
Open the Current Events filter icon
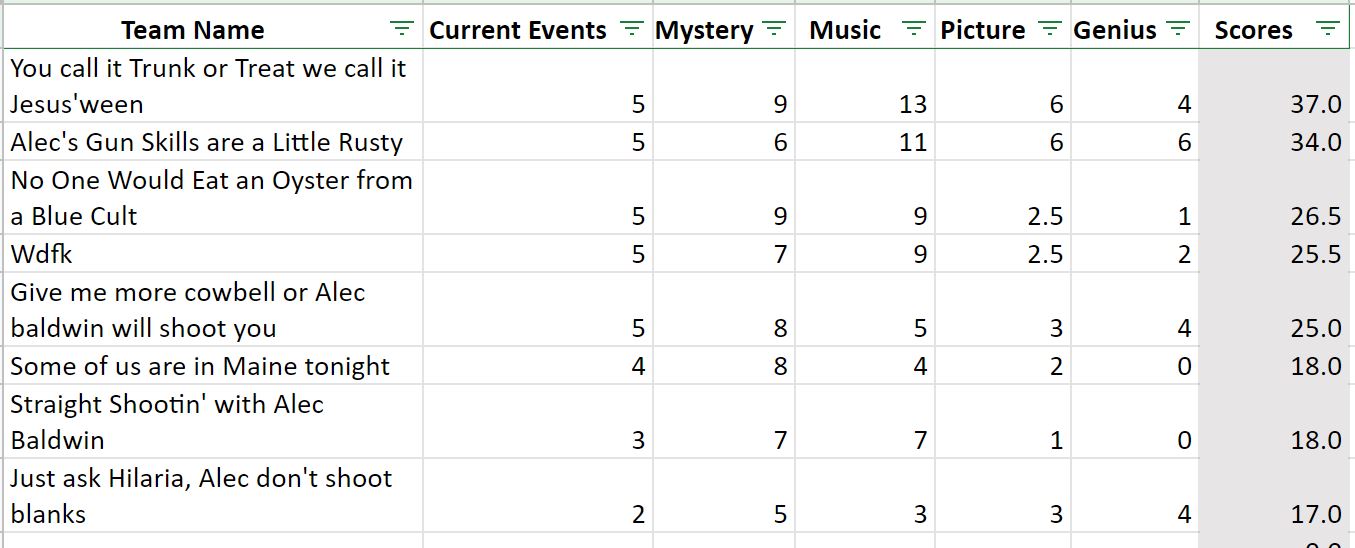point(630,30)
